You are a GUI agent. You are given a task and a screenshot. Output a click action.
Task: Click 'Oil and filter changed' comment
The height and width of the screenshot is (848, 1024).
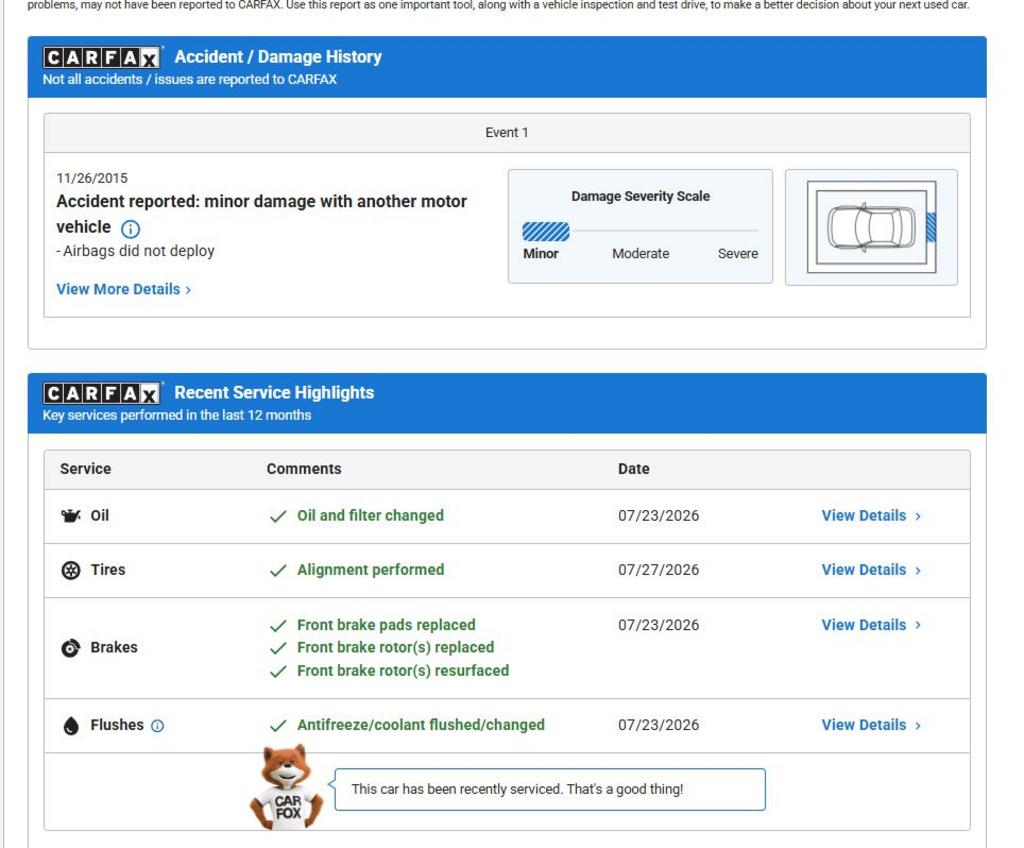(370, 515)
